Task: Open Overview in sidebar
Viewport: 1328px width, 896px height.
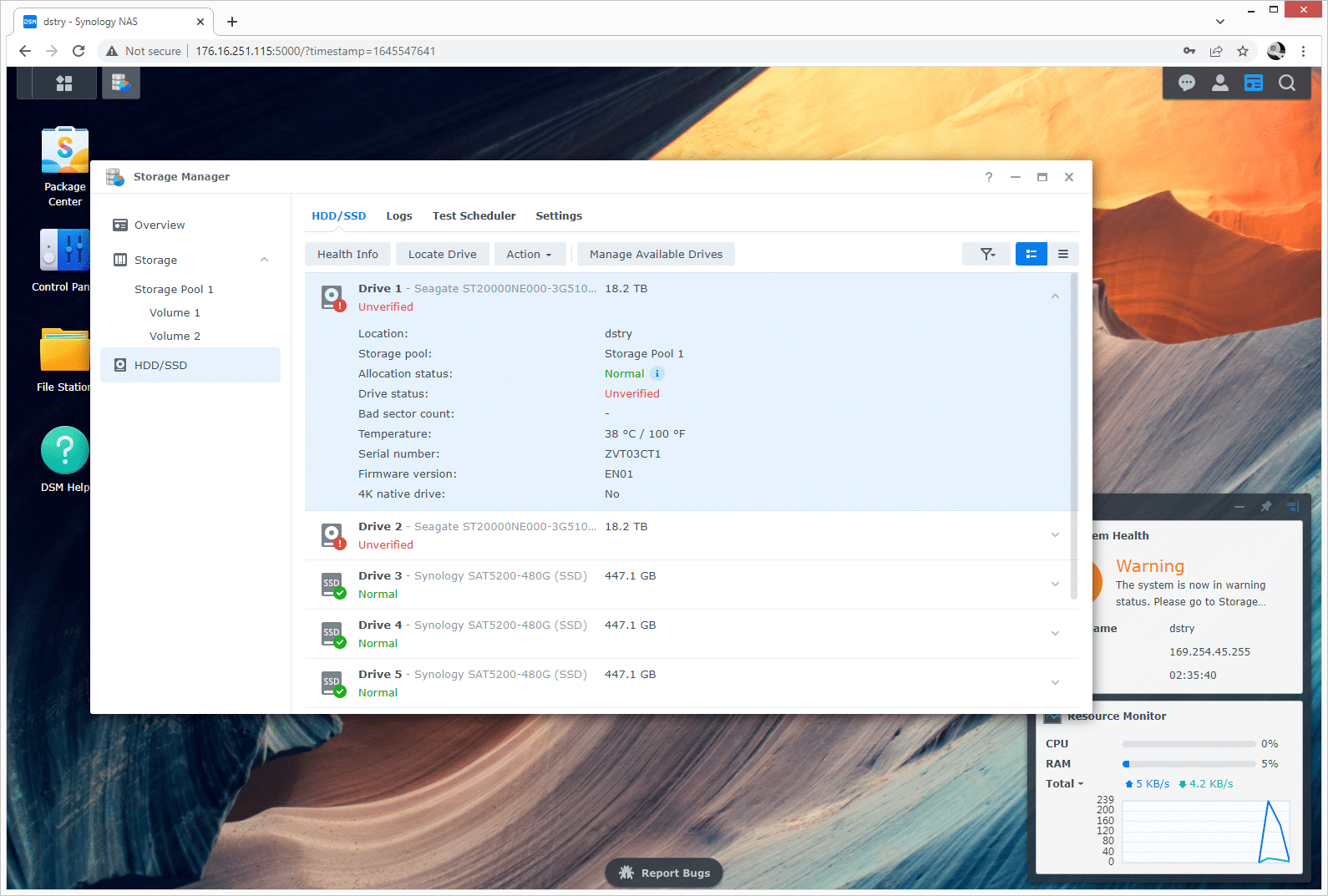Action: click(190, 225)
